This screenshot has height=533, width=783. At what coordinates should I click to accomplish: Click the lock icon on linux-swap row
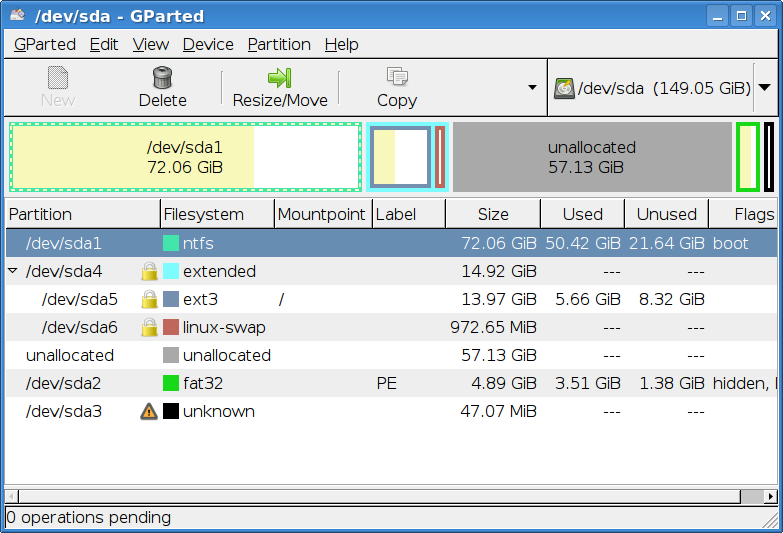click(149, 327)
